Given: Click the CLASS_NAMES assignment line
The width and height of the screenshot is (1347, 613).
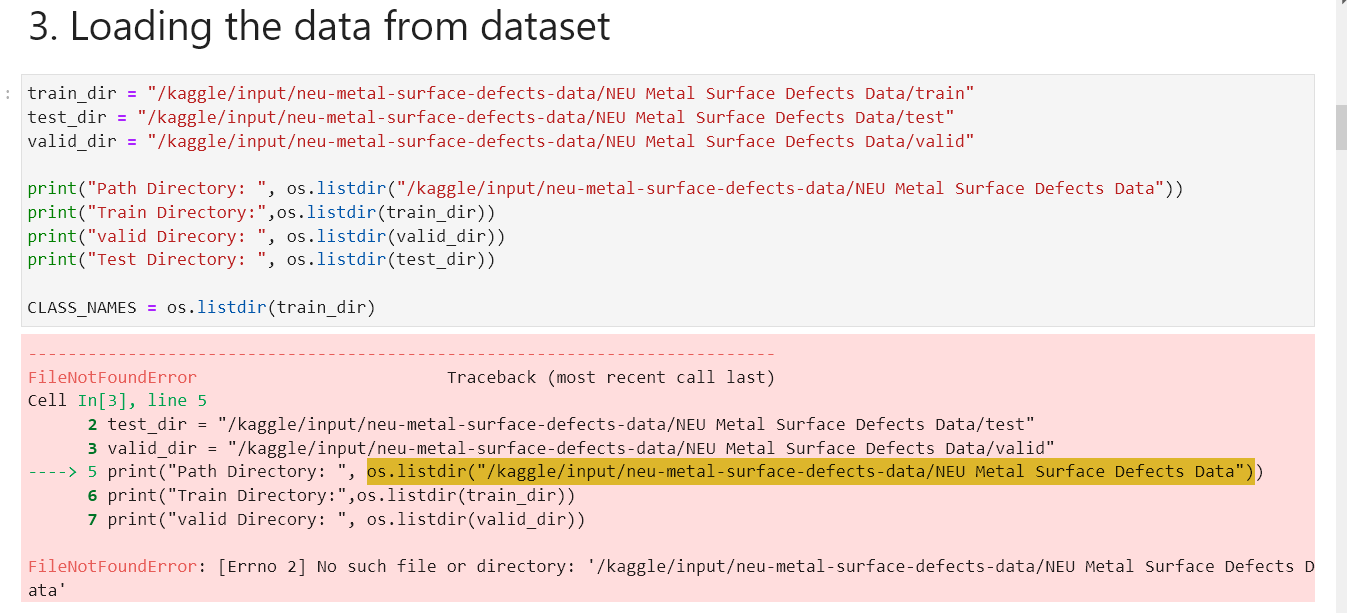Looking at the screenshot, I should click(201, 308).
